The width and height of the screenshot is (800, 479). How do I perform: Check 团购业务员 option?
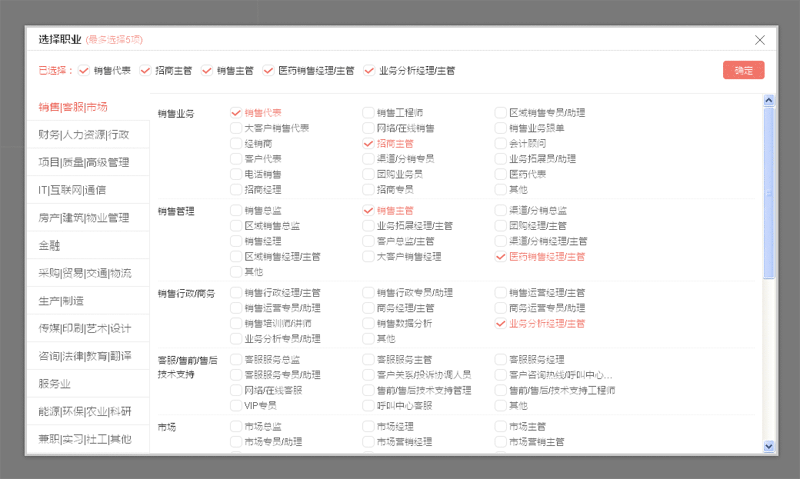tap(368, 174)
